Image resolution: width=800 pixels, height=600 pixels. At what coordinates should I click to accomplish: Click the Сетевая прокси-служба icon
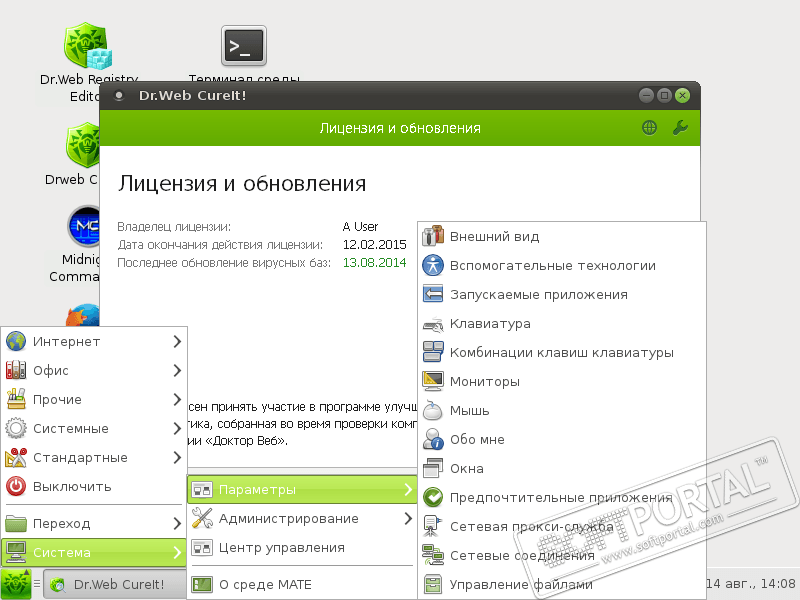click(432, 526)
